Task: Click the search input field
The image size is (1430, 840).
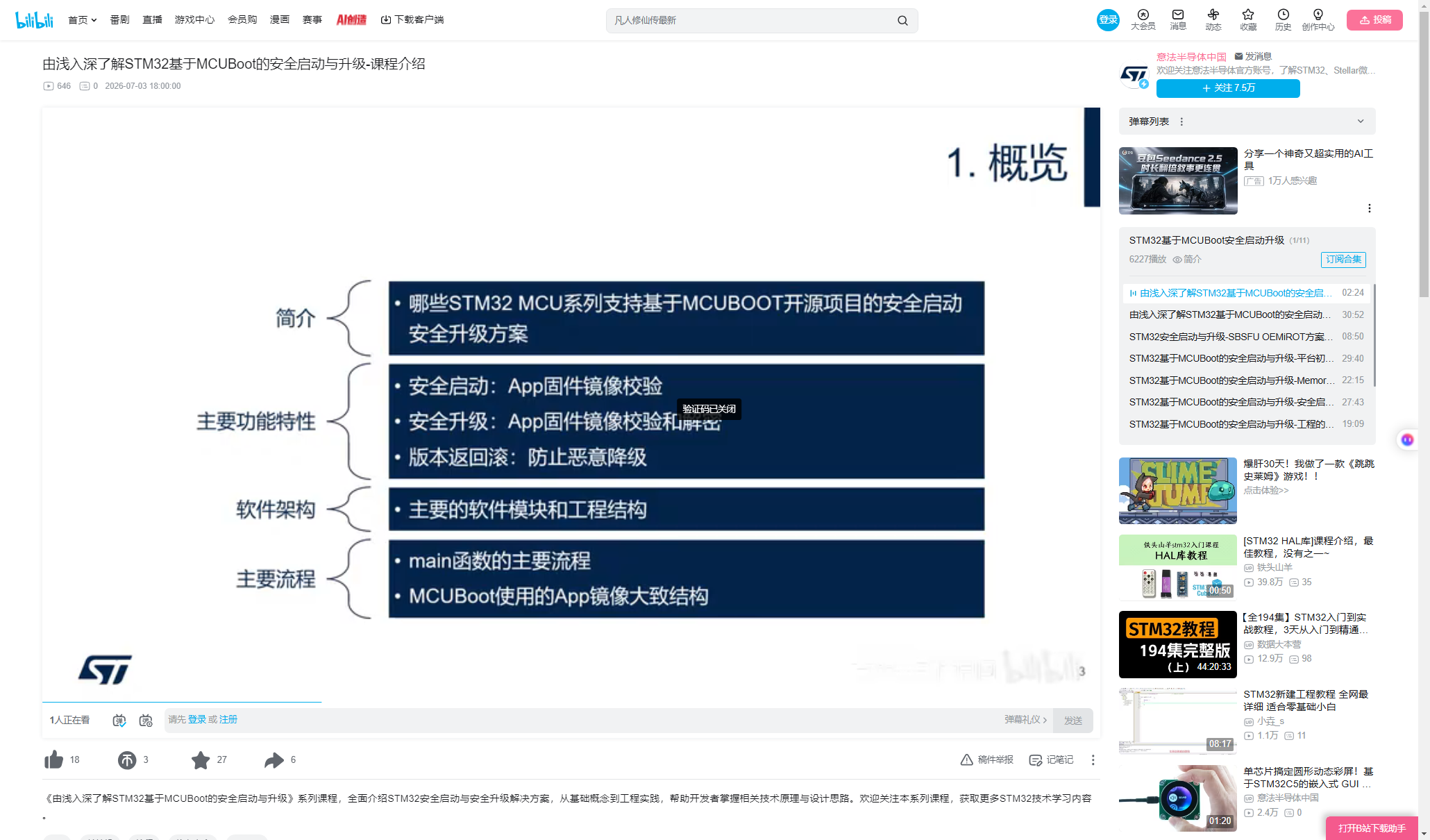Action: tap(753, 21)
